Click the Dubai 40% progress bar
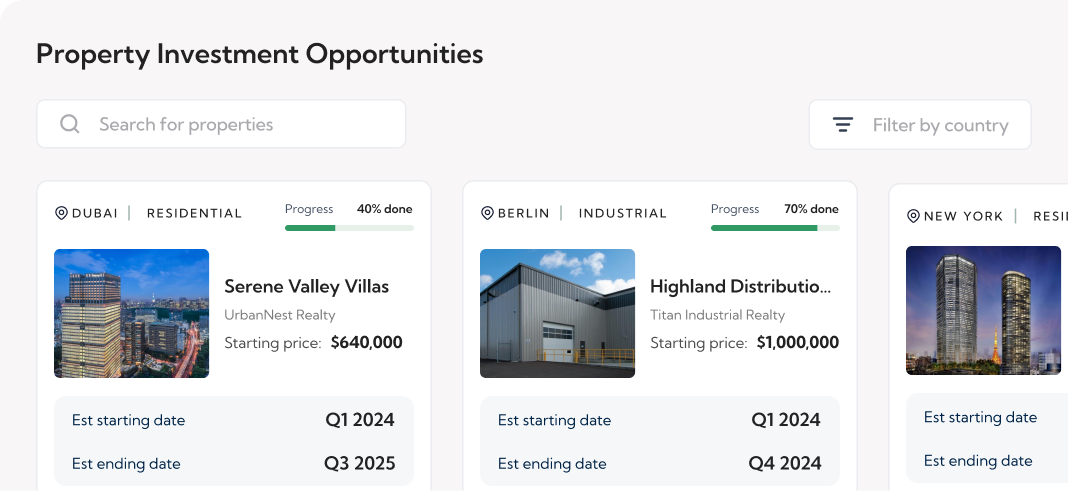 coord(349,228)
